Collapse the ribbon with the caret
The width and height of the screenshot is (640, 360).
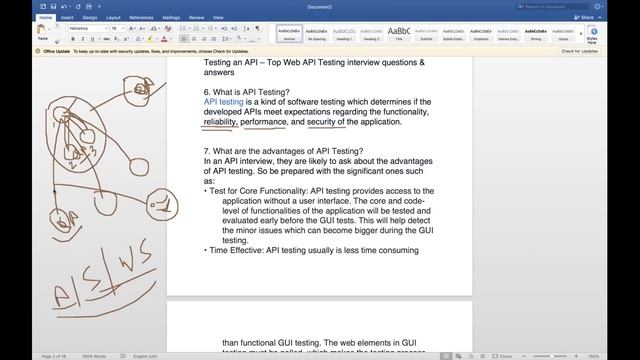pyautogui.click(x=600, y=18)
